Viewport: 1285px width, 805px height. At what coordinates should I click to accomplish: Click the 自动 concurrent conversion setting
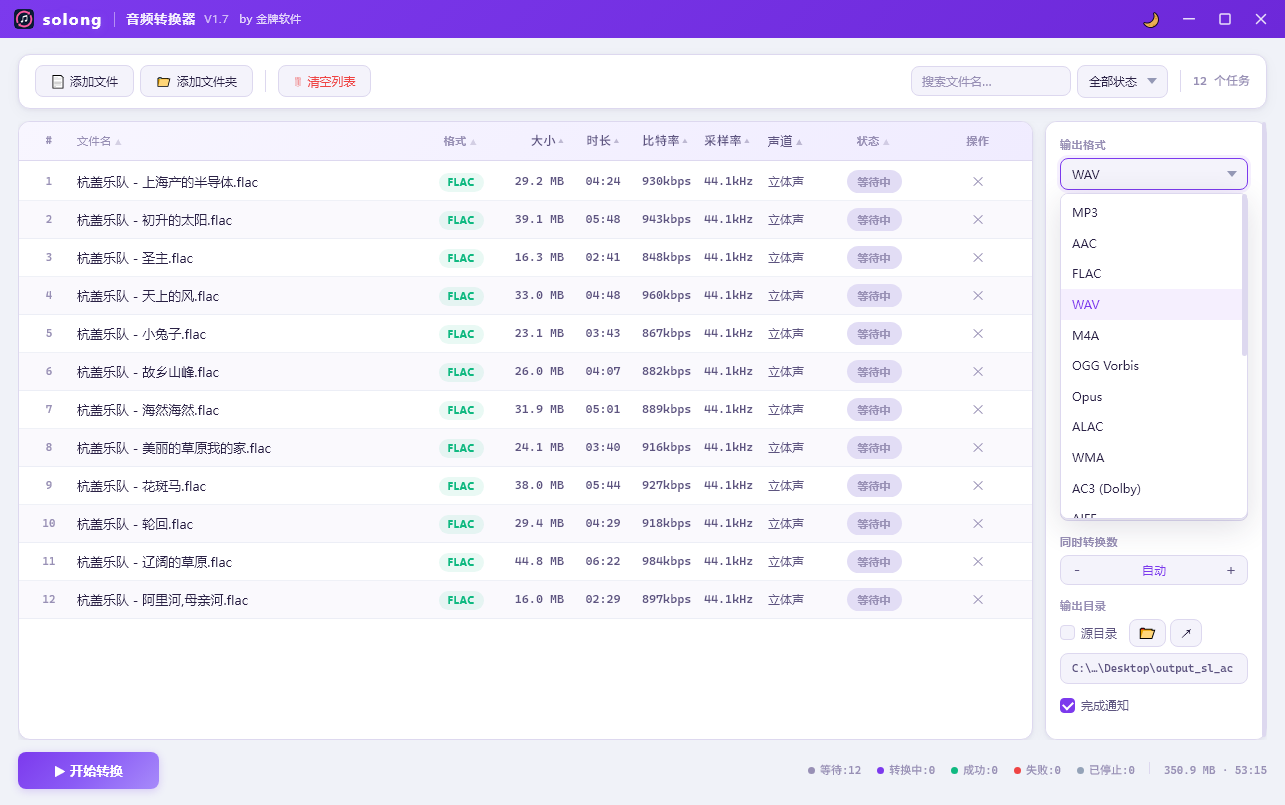[1153, 570]
